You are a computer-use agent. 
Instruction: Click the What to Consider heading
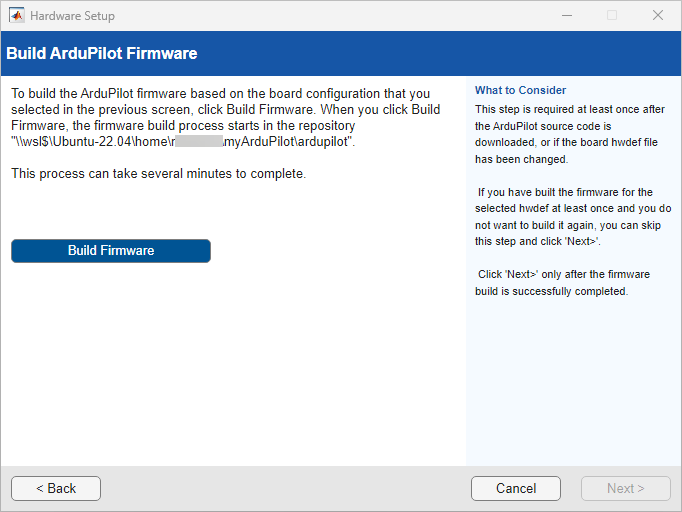(x=520, y=90)
